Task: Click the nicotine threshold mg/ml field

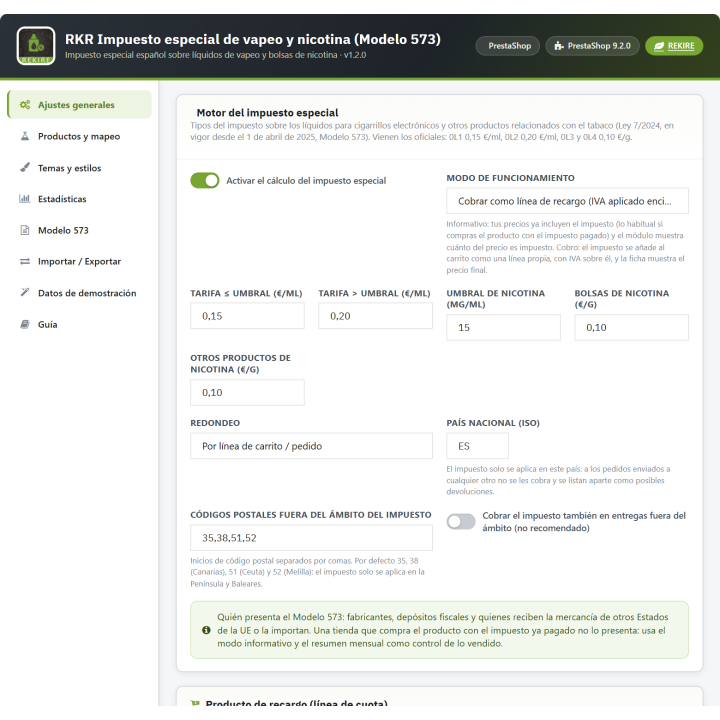Action: [x=503, y=327]
